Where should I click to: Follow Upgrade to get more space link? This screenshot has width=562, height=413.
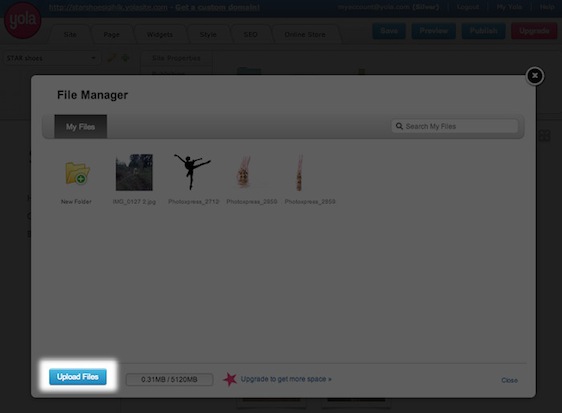pos(286,379)
